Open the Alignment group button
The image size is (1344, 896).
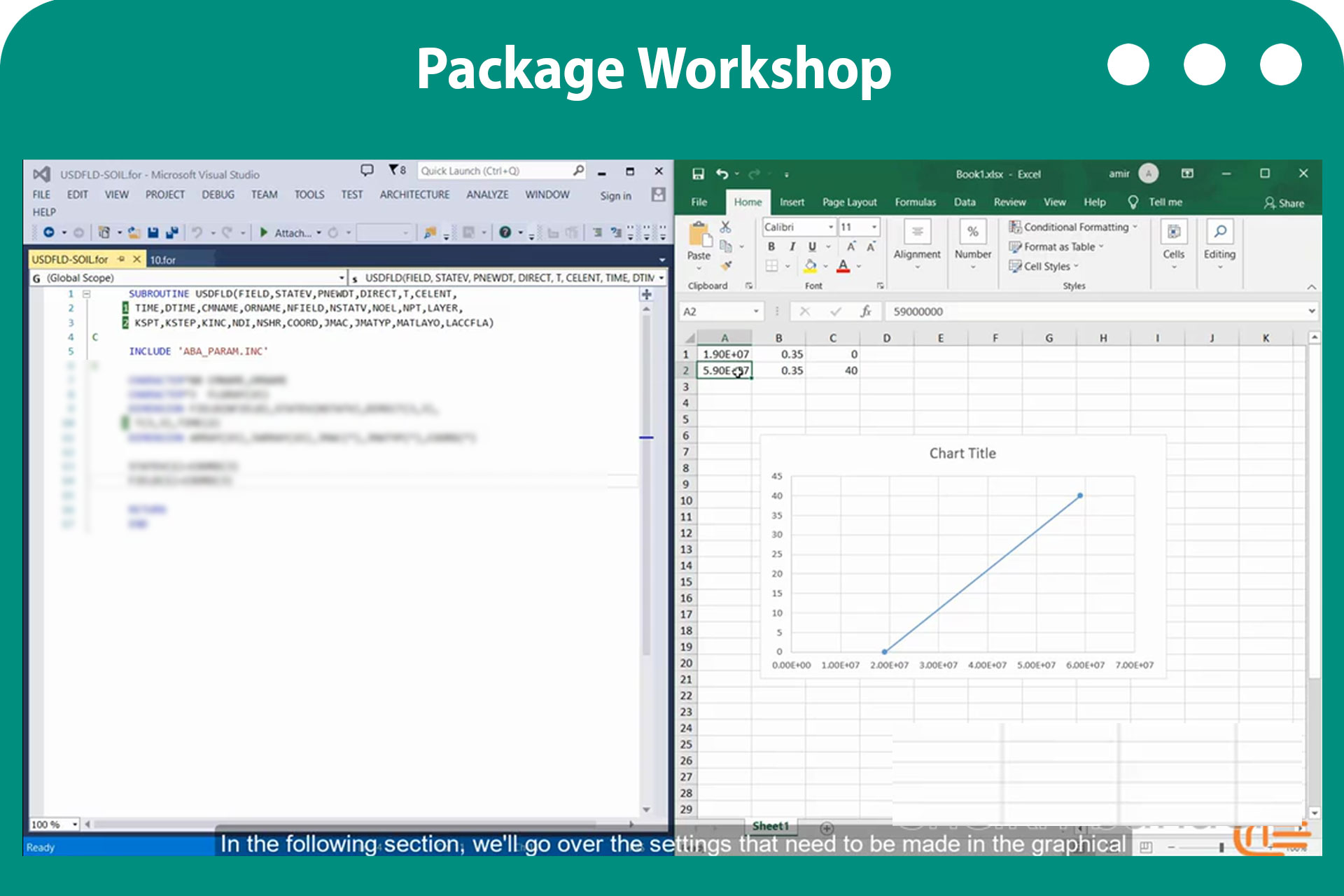point(917,244)
